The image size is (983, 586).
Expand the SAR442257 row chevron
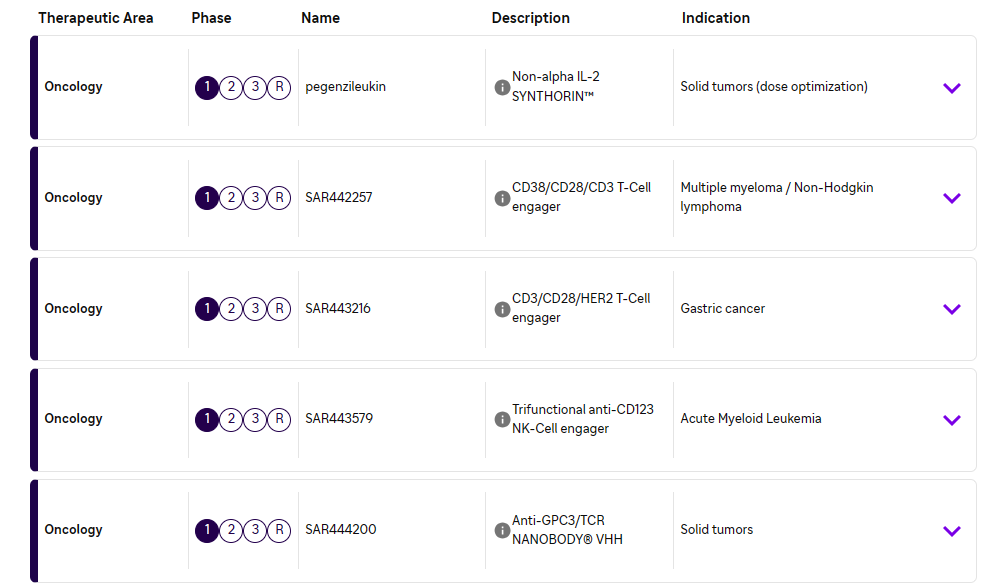click(951, 198)
